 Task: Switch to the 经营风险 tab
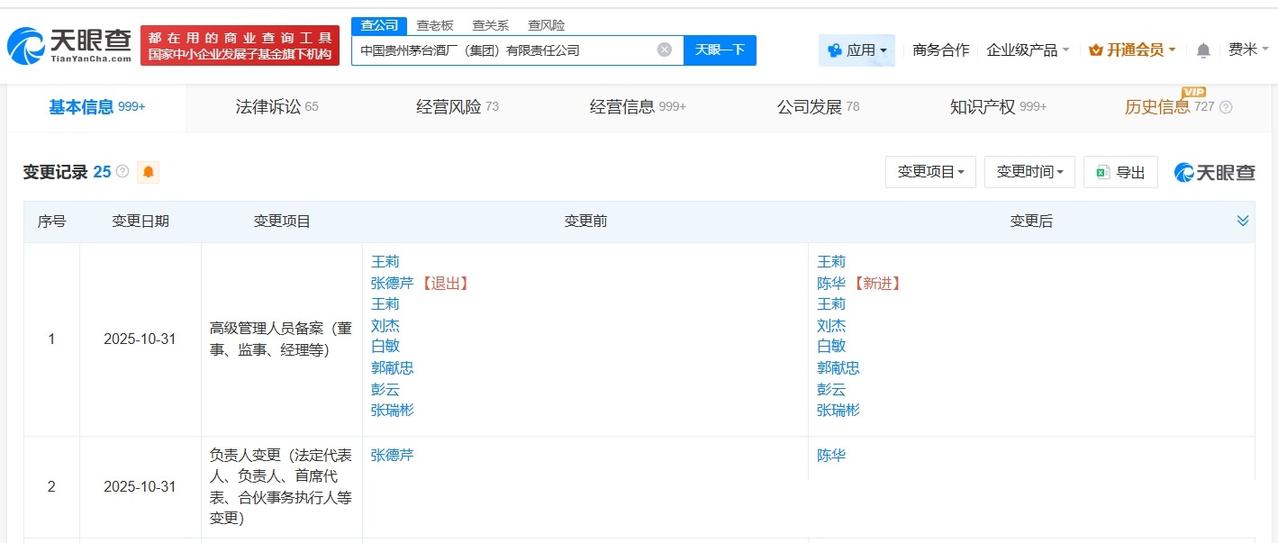tap(457, 107)
